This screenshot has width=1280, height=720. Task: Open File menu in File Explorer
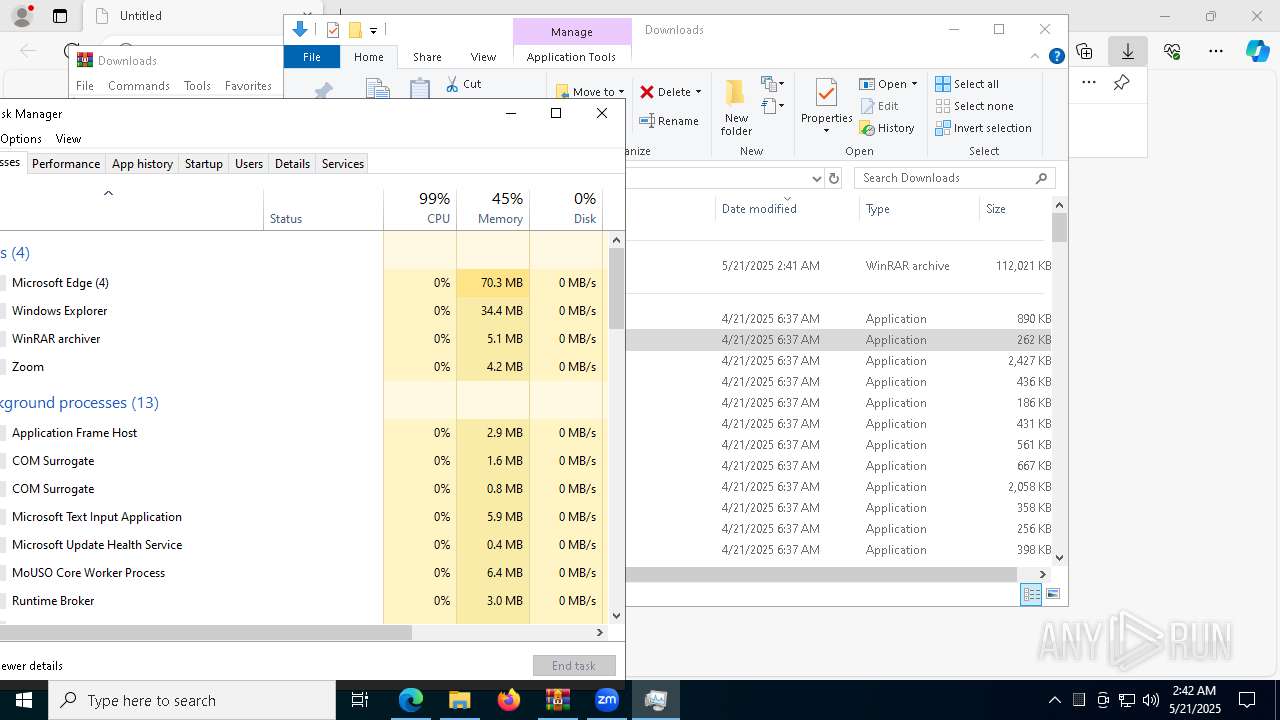(312, 57)
